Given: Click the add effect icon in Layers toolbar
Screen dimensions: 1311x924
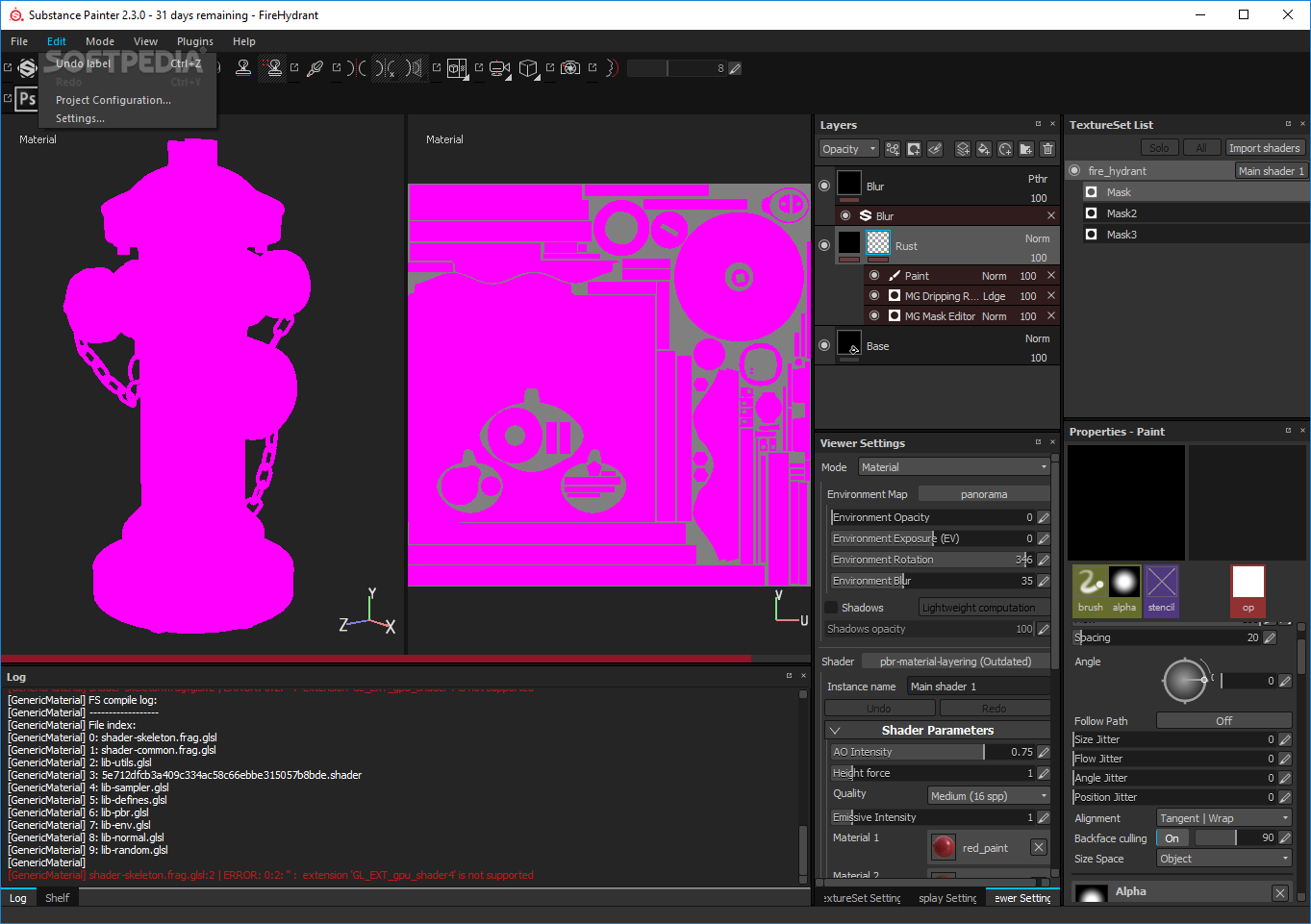Looking at the screenshot, I should (x=893, y=149).
